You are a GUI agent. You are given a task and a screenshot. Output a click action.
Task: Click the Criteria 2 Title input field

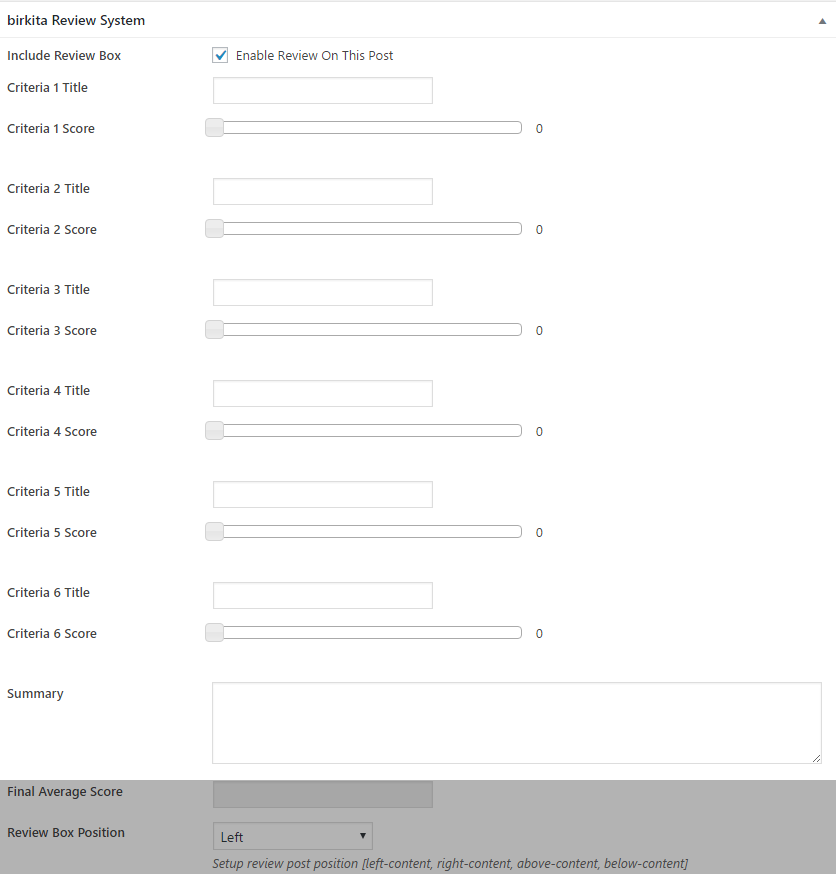tap(322, 192)
